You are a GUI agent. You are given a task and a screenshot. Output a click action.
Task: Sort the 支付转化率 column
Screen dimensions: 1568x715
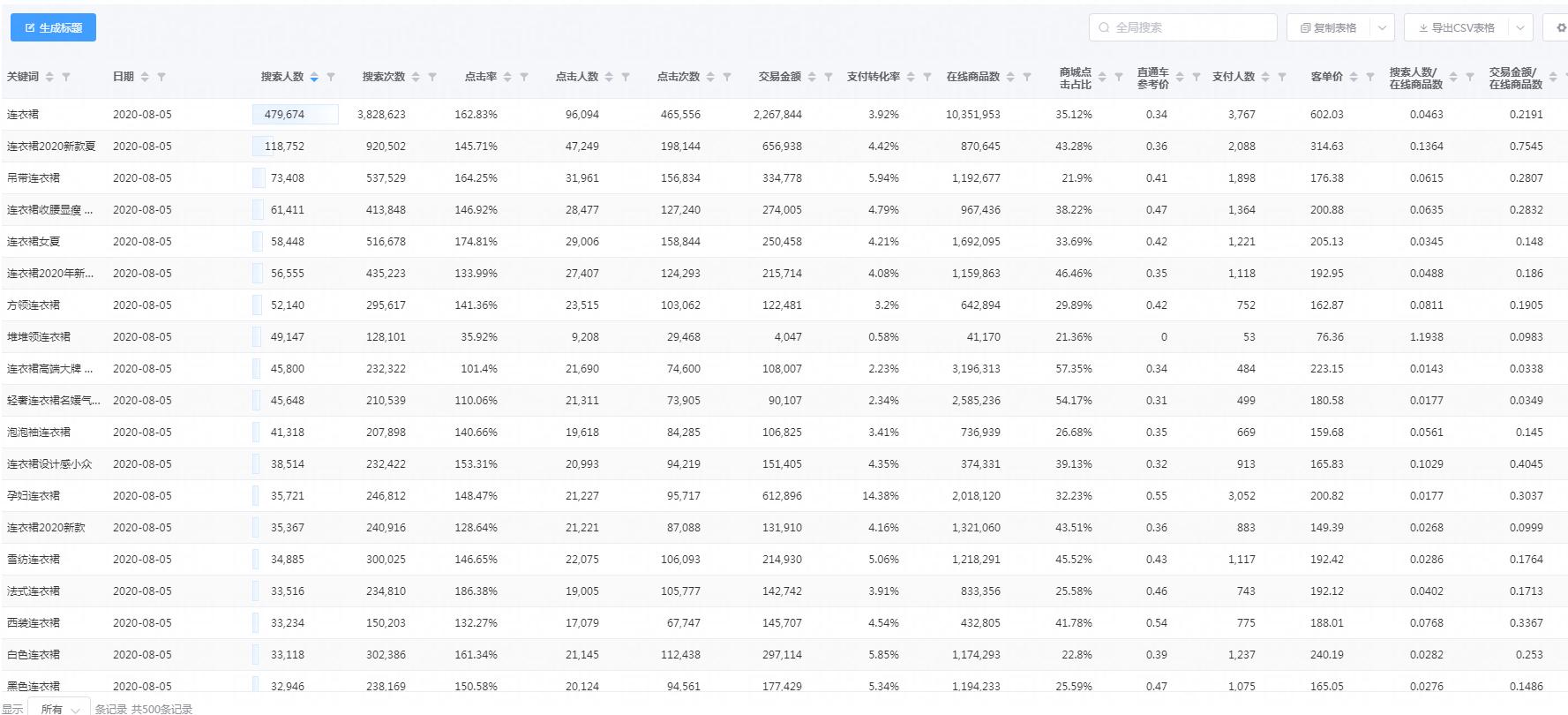pyautogui.click(x=911, y=77)
